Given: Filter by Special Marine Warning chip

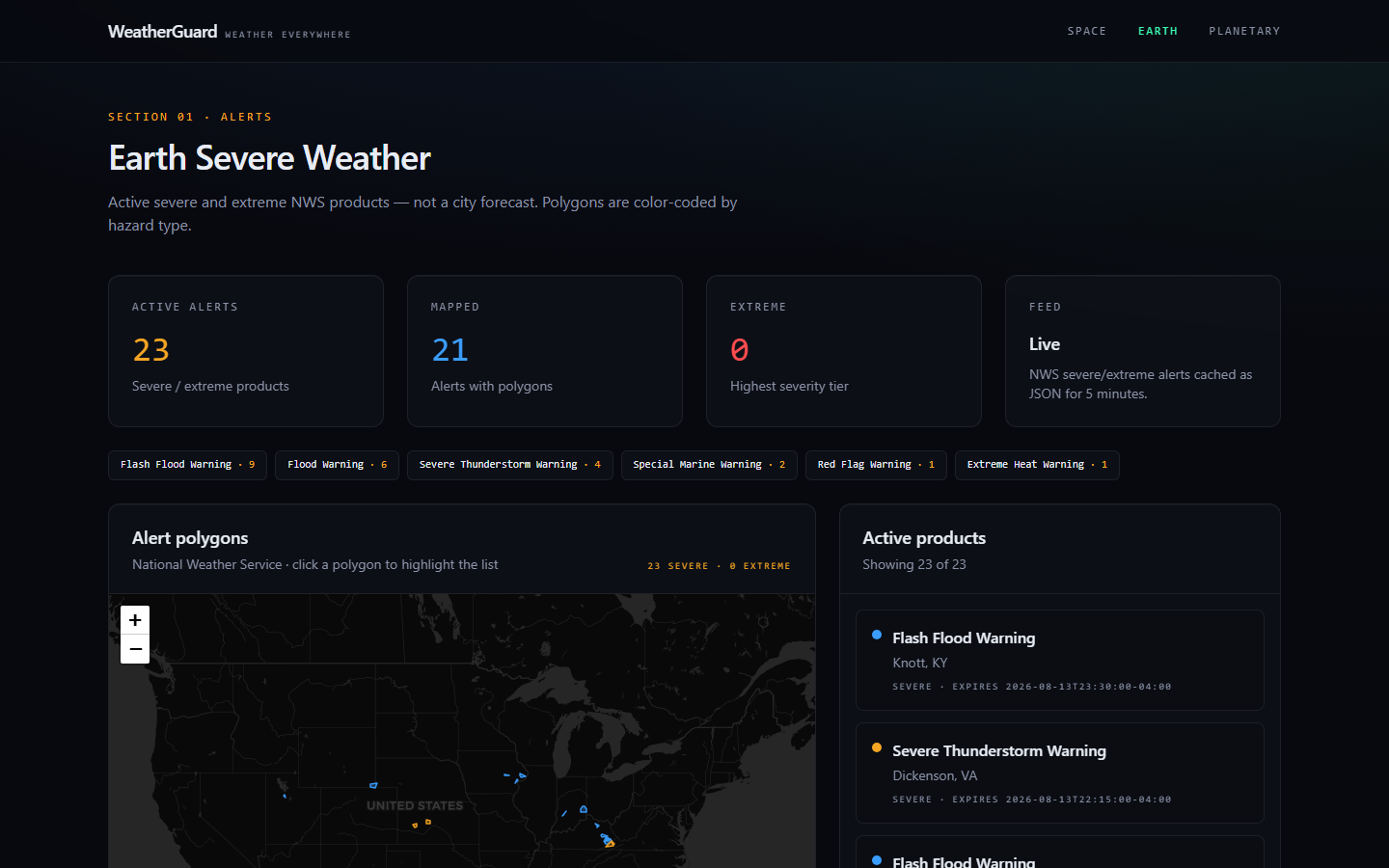Looking at the screenshot, I should 709,465.
